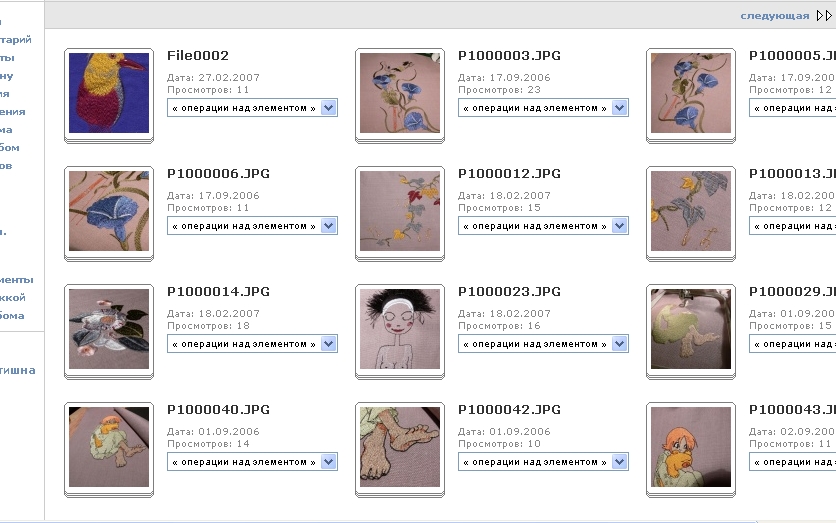Image resolution: width=836 pixels, height=523 pixels.
Task: Open the File0002 bird embroidery thumbnail
Action: (x=109, y=93)
